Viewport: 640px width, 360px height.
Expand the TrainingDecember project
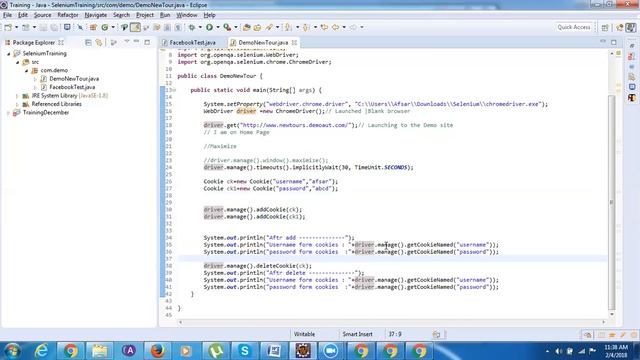pyautogui.click(x=9, y=112)
